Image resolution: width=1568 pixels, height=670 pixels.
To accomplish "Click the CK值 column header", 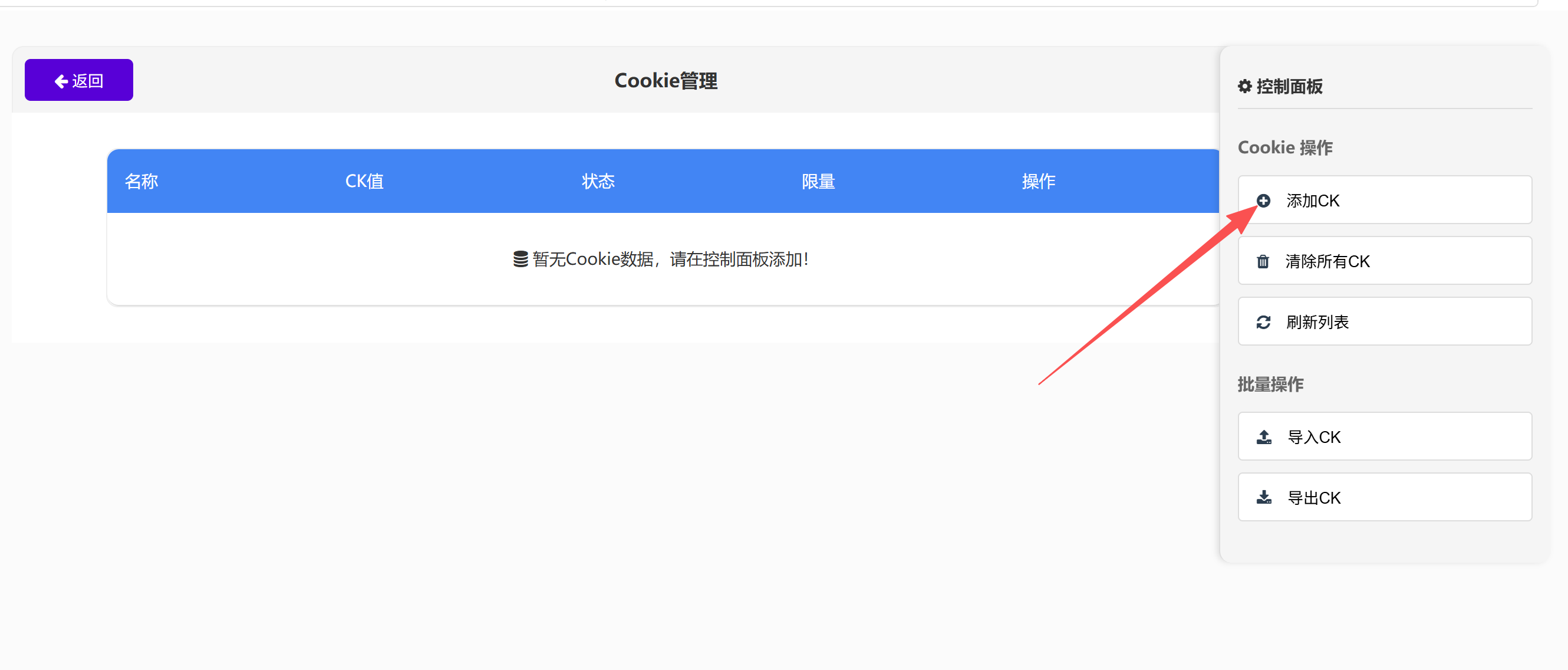I will tap(364, 182).
